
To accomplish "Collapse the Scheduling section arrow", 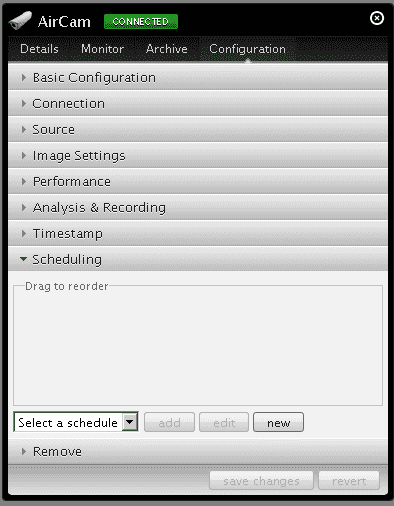I will point(23,259).
